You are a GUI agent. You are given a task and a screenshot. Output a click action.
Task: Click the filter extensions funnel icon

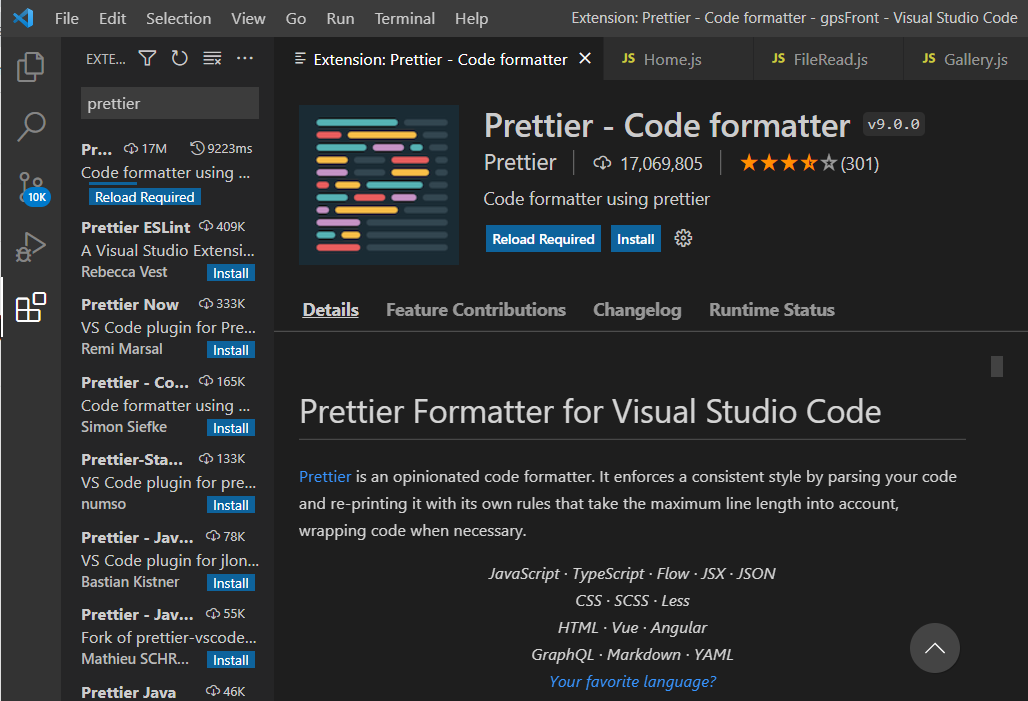(x=147, y=58)
